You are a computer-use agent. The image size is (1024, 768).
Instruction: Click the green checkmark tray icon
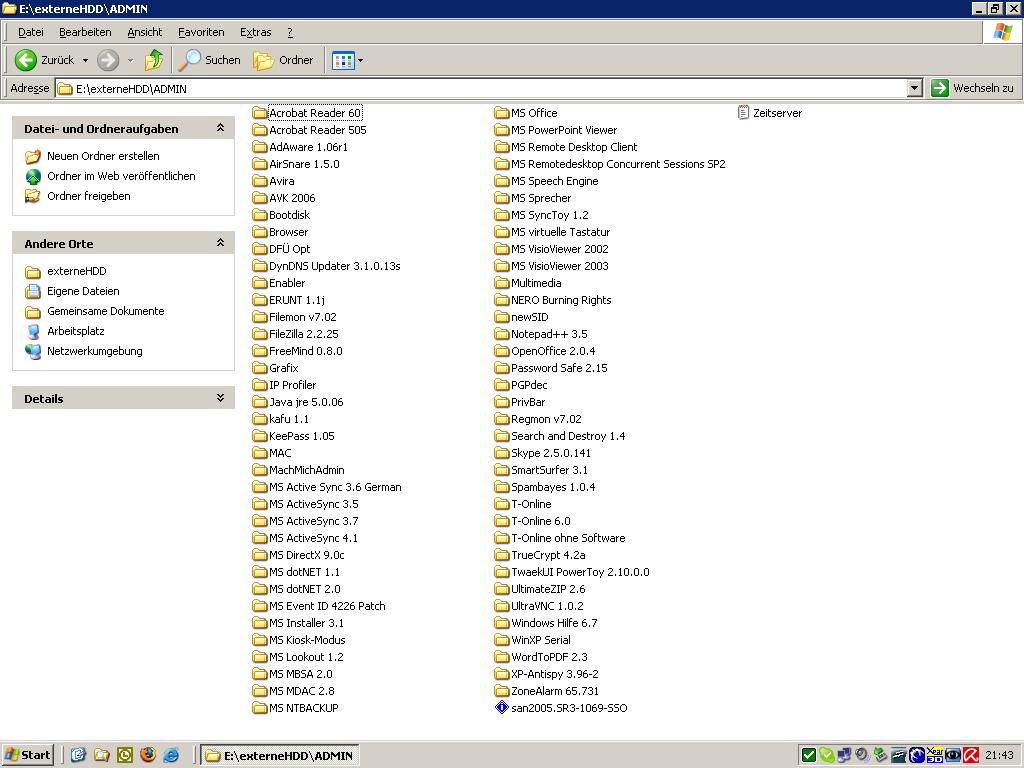click(808, 756)
